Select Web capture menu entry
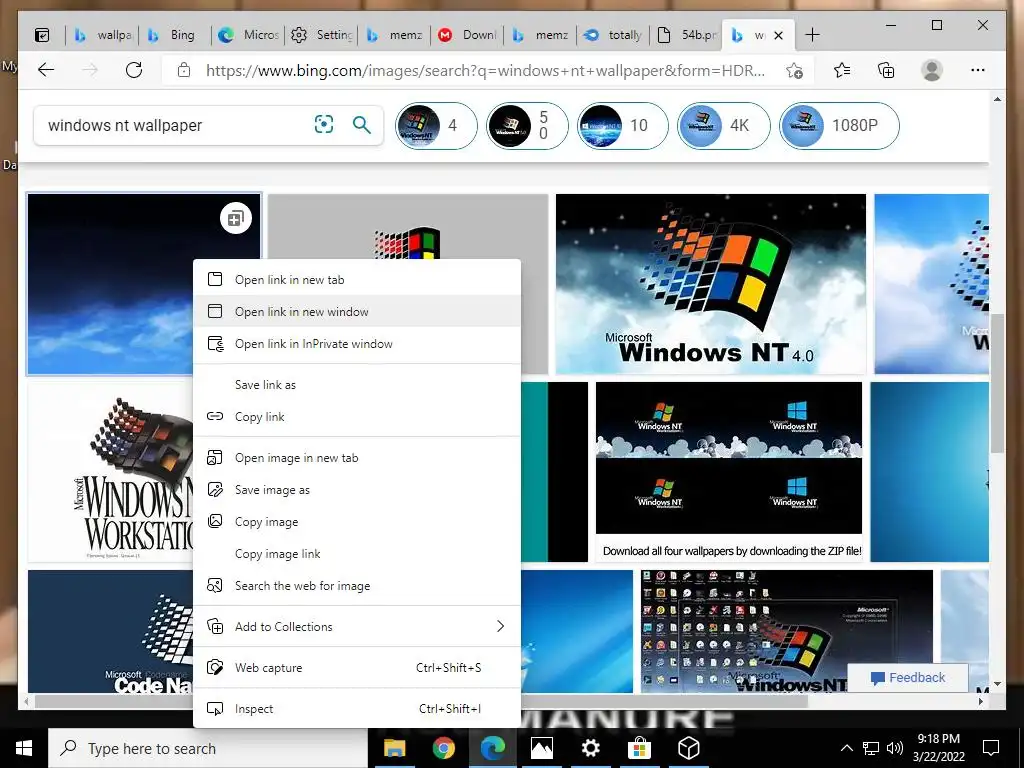Viewport: 1024px width, 768px height. [x=357, y=667]
